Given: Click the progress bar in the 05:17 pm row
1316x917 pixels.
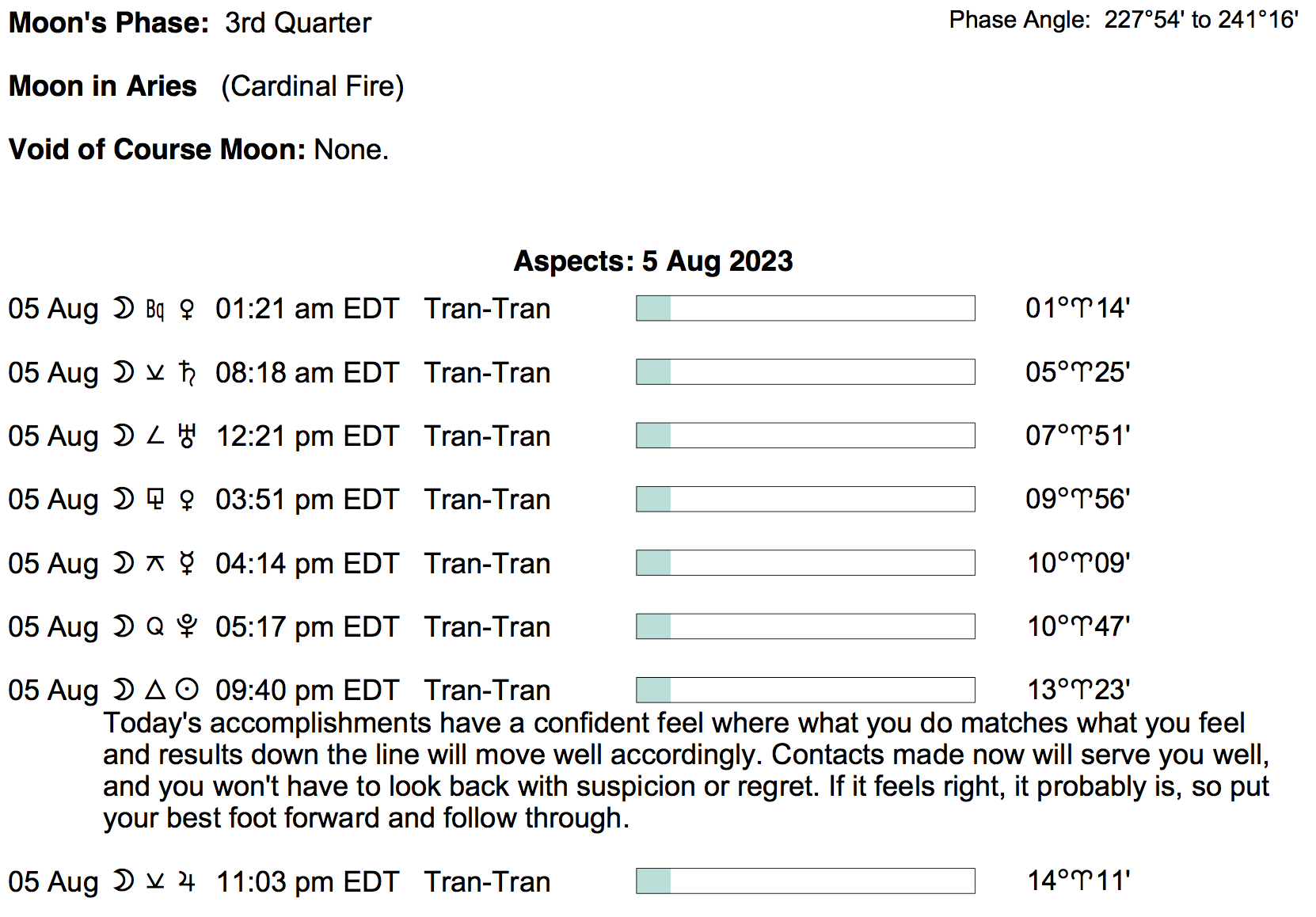Looking at the screenshot, I should (x=804, y=626).
